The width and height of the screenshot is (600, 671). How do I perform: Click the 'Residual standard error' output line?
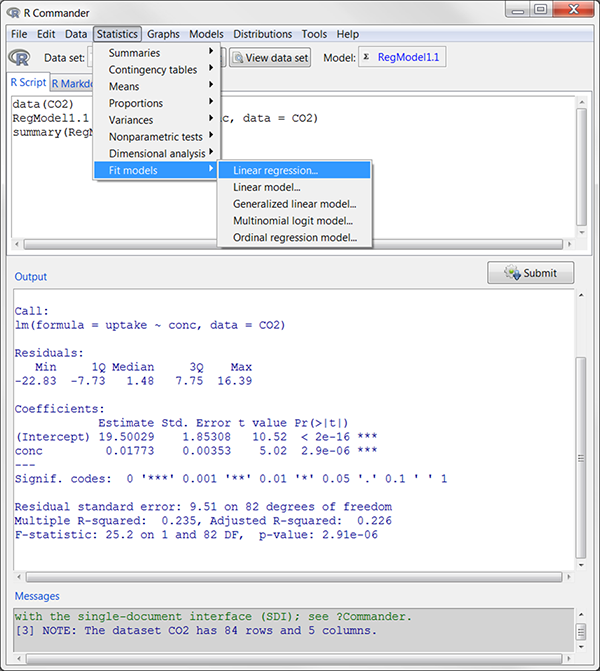pos(203,507)
